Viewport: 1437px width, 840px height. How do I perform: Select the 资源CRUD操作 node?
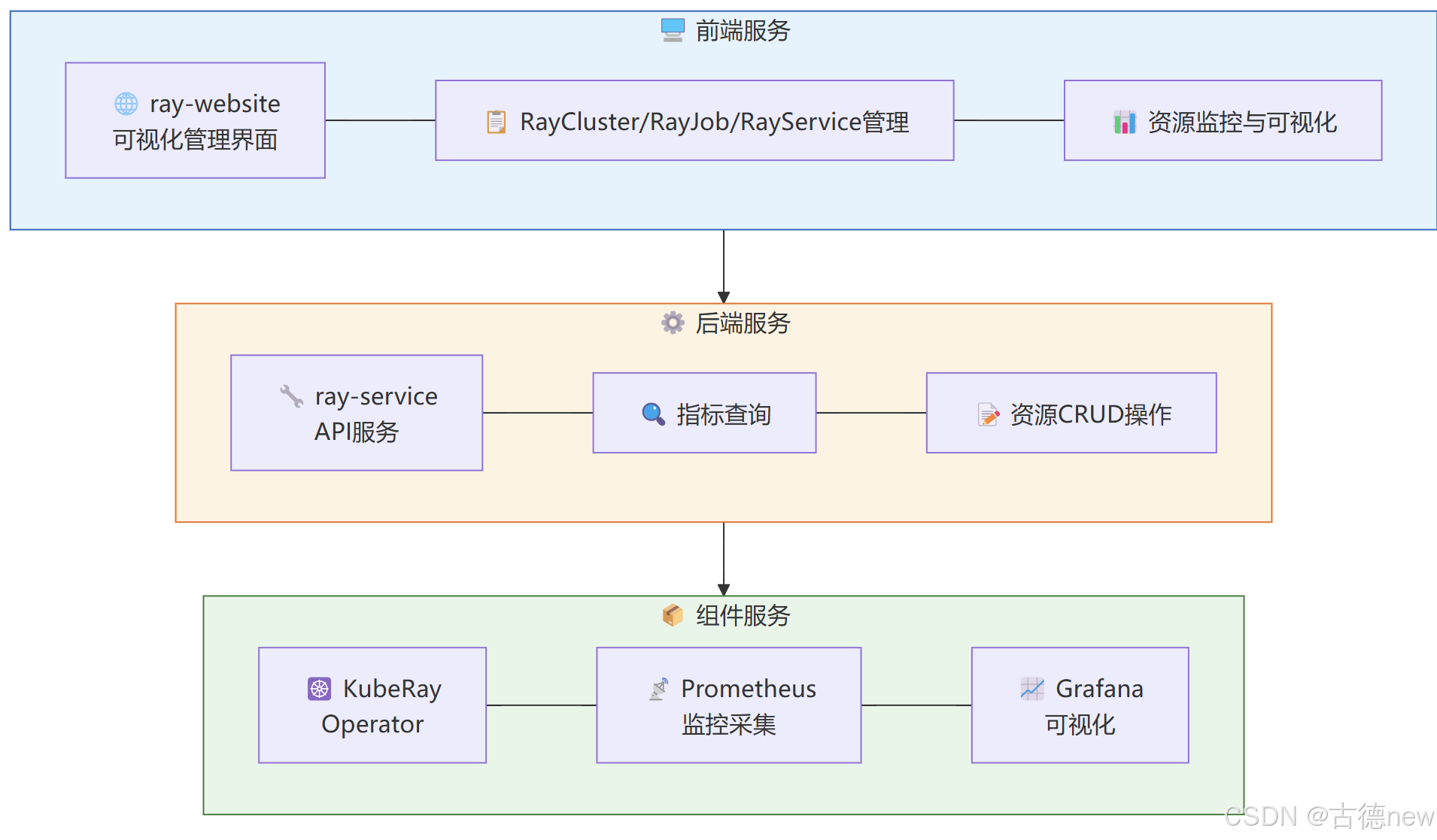click(x=1071, y=413)
